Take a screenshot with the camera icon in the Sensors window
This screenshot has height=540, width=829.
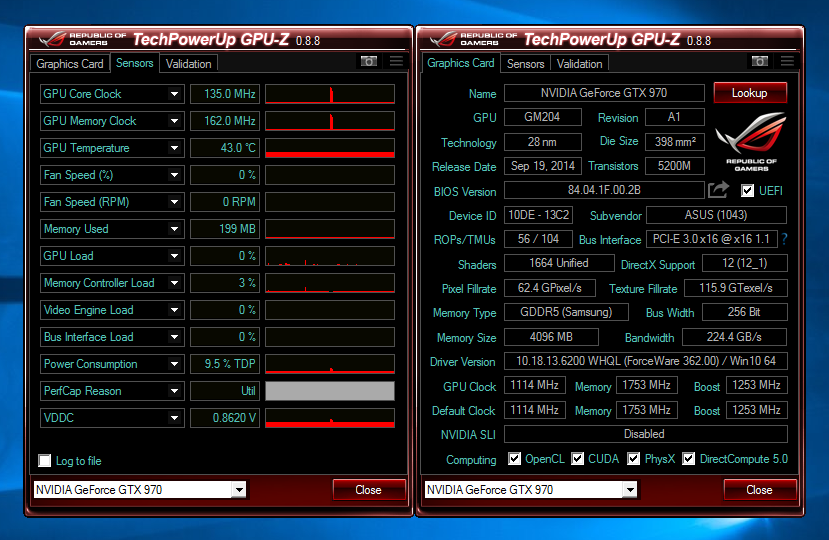pyautogui.click(x=369, y=61)
